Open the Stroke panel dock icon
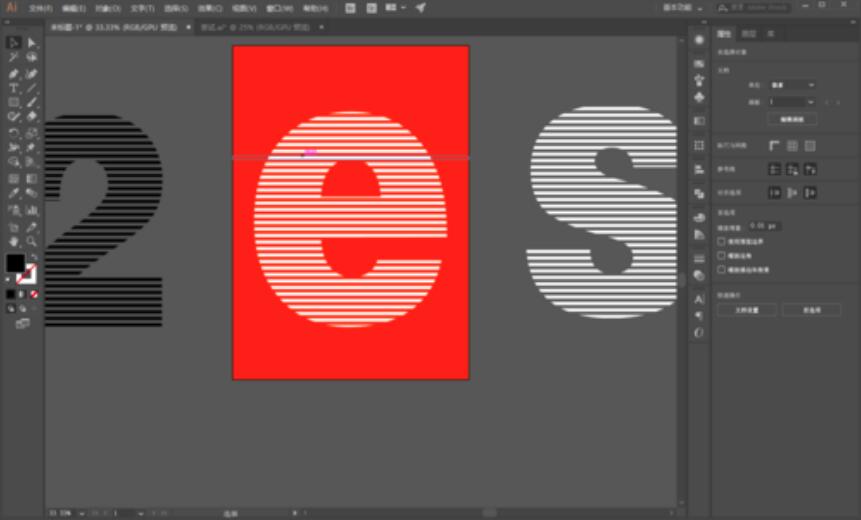 point(699,258)
